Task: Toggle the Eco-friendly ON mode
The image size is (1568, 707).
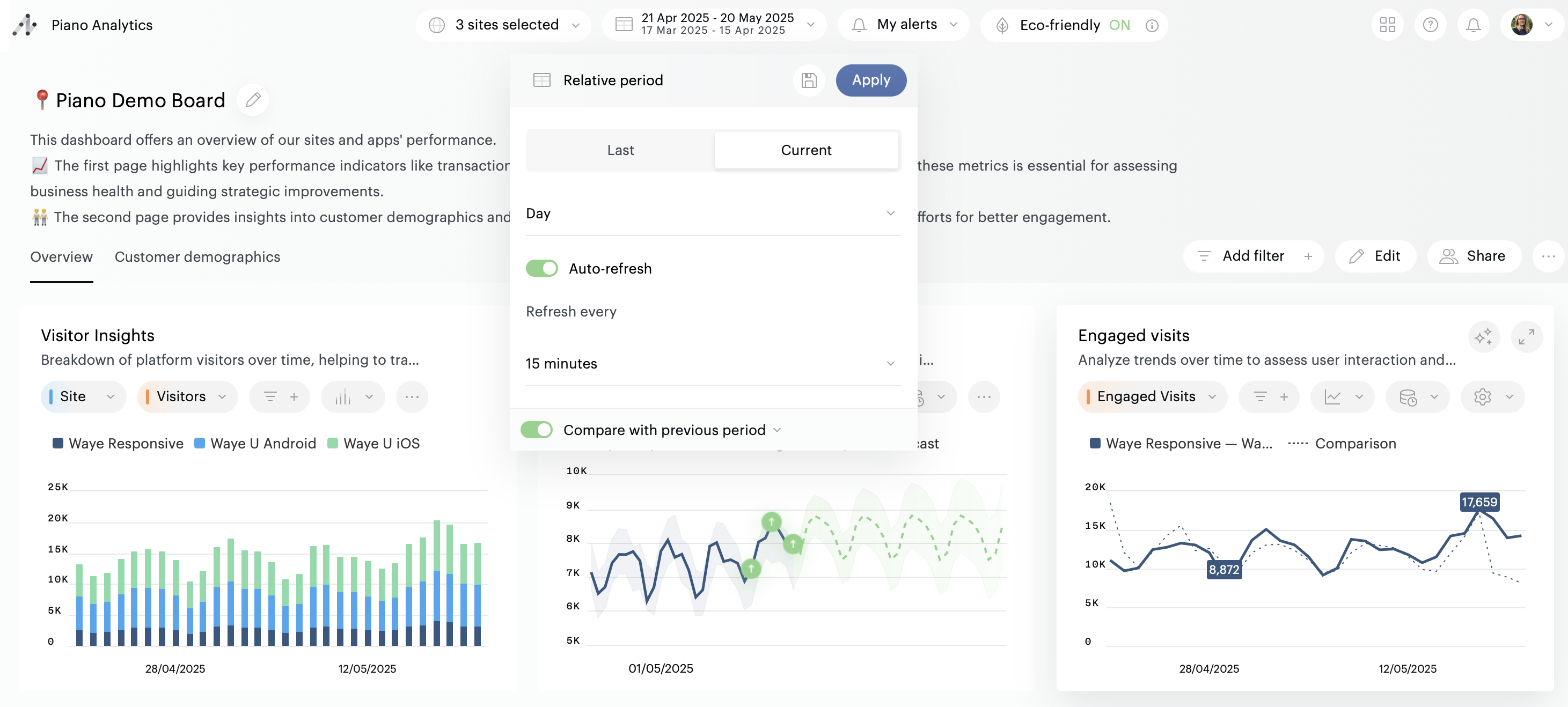Action: (x=1119, y=25)
